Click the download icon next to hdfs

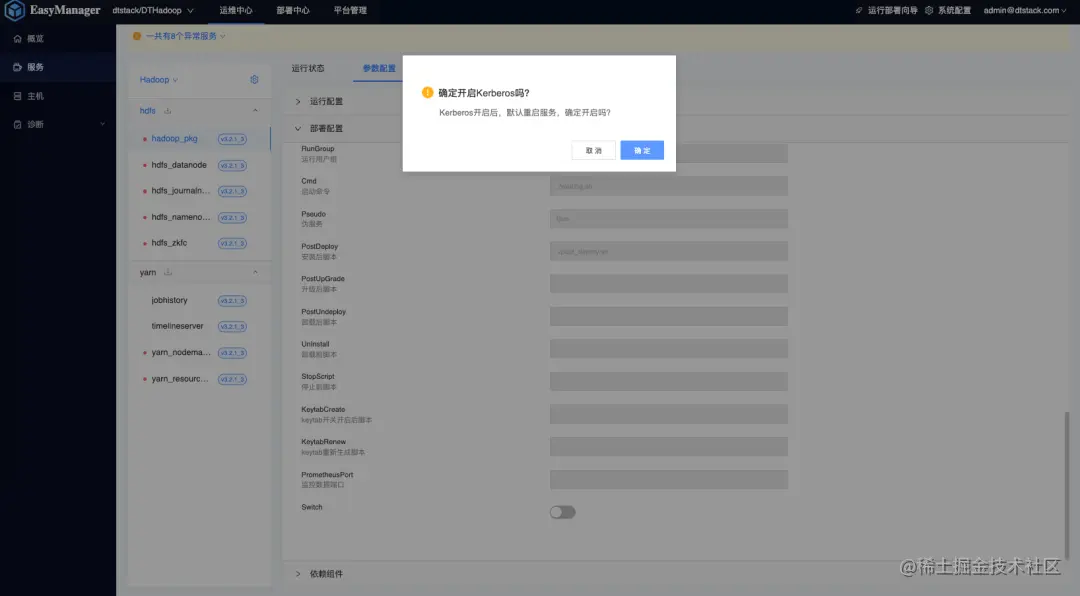pos(167,110)
